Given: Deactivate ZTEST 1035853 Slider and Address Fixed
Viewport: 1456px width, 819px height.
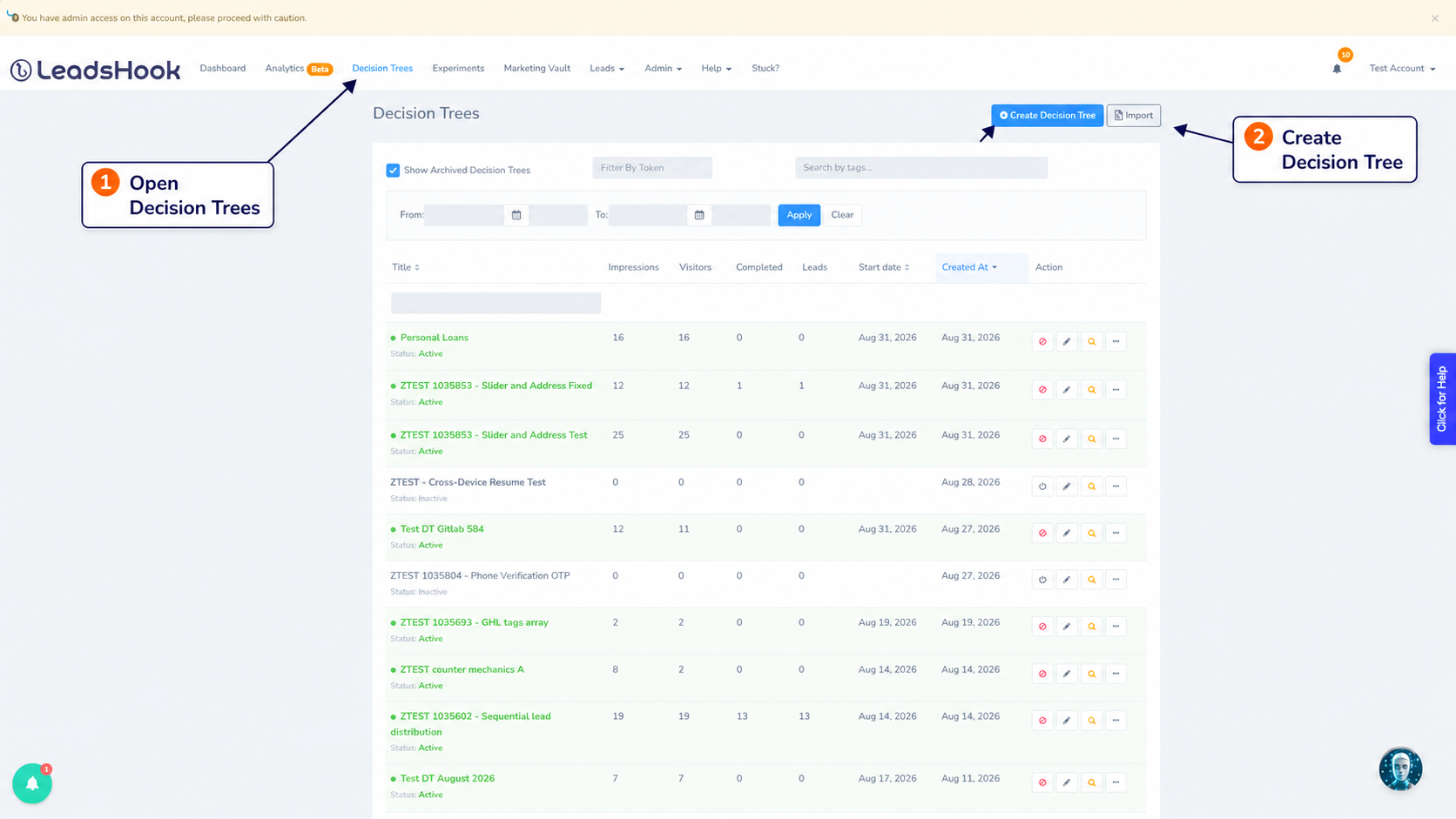Looking at the screenshot, I should tap(1042, 390).
